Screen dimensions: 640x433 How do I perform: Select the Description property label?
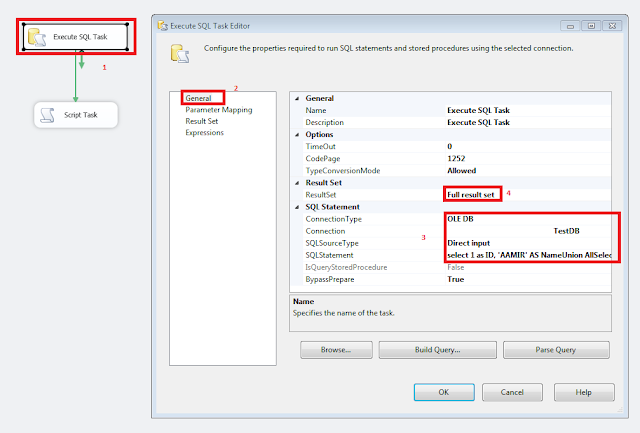[324, 122]
